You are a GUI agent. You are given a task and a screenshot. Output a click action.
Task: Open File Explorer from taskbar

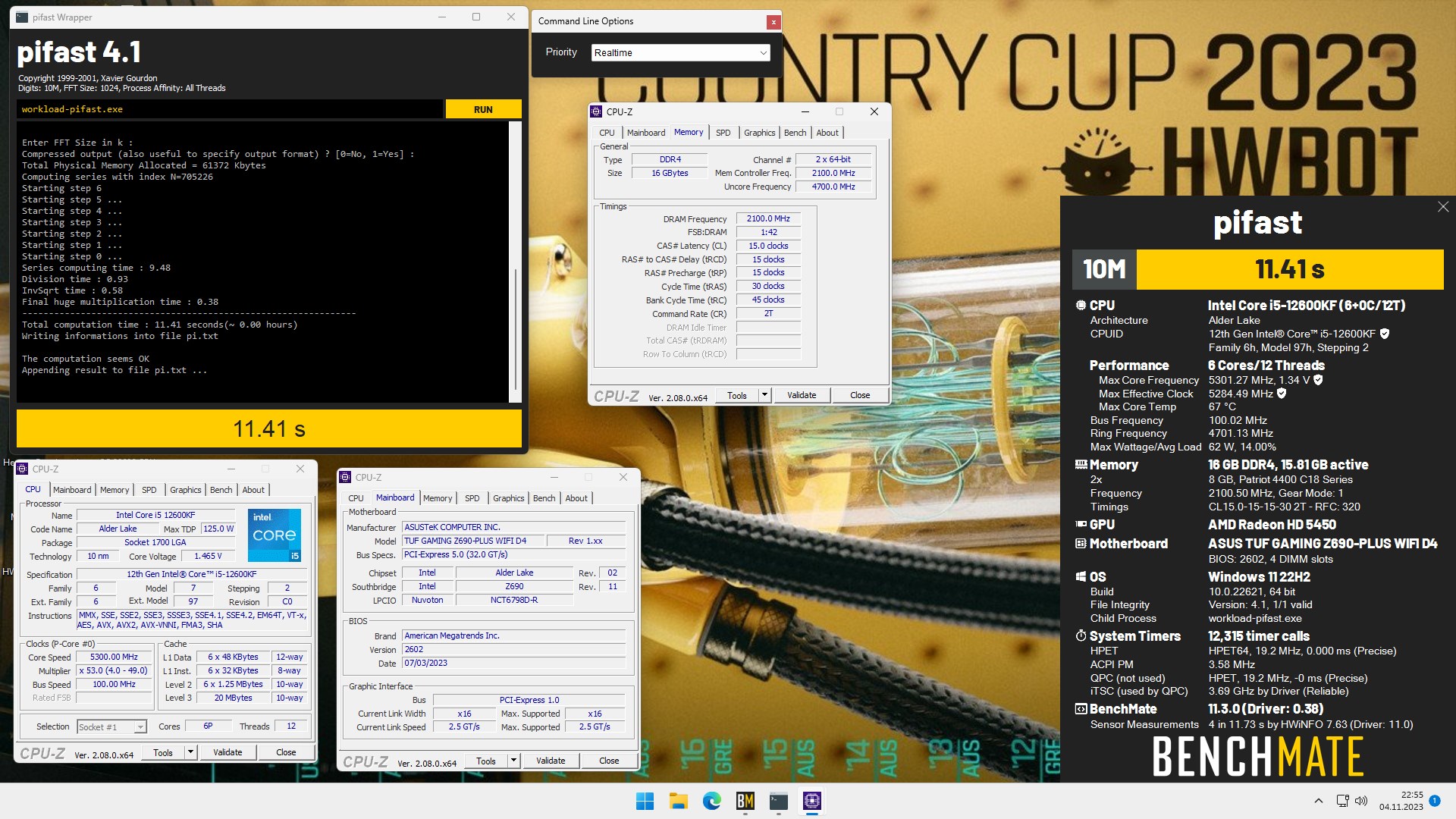(678, 801)
